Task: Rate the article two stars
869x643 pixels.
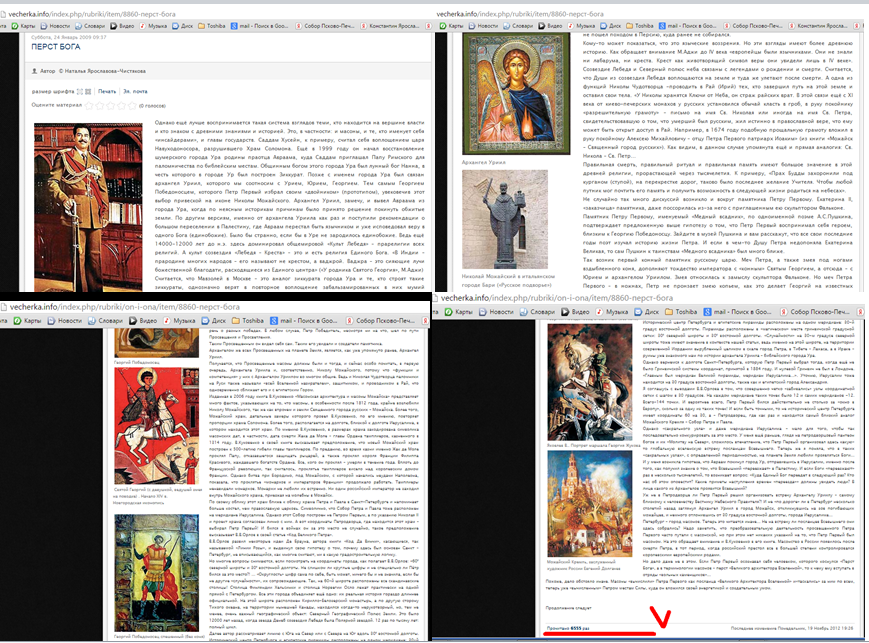Action: 100,105
